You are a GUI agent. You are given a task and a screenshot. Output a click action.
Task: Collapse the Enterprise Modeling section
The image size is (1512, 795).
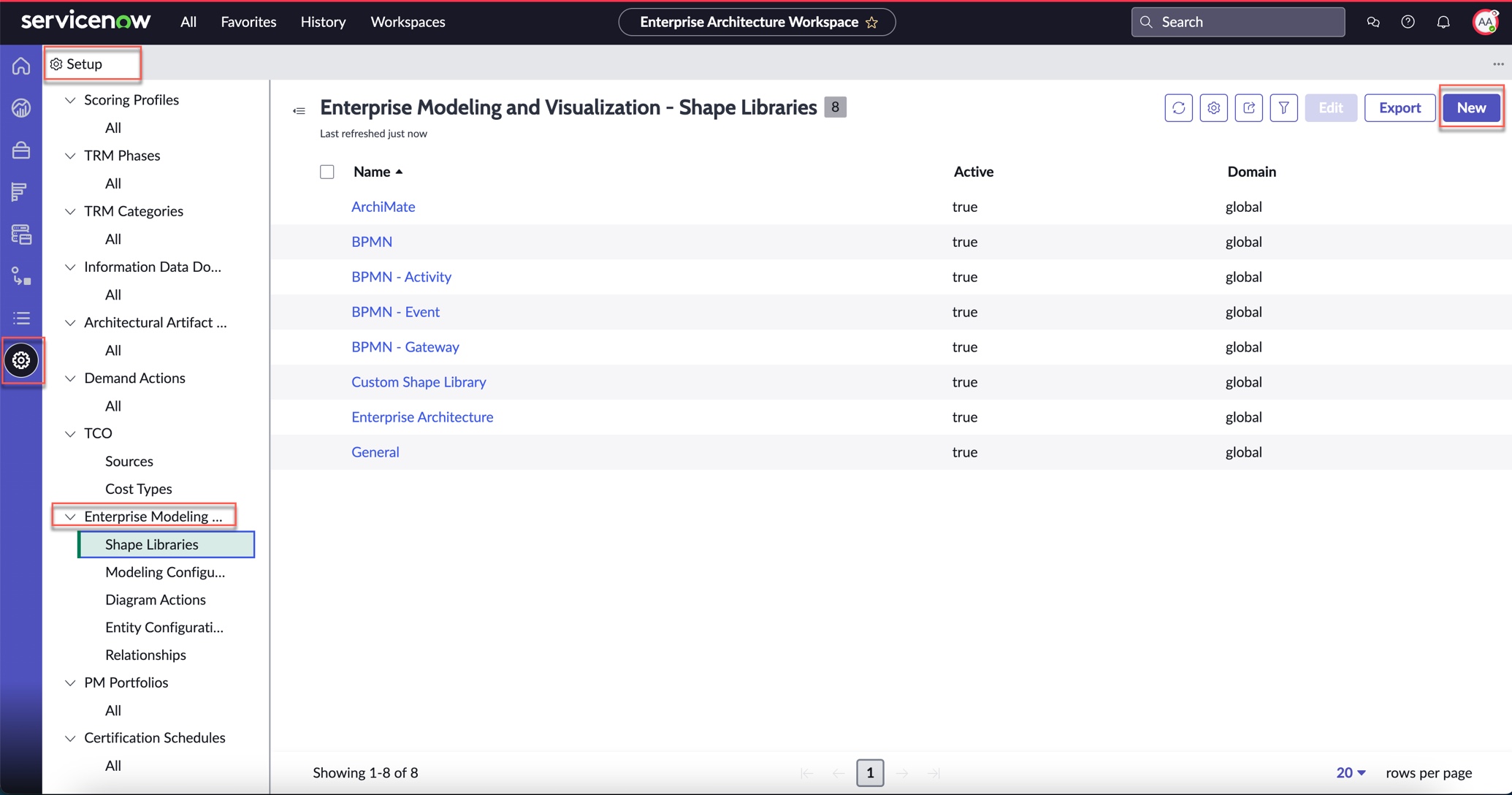70,517
